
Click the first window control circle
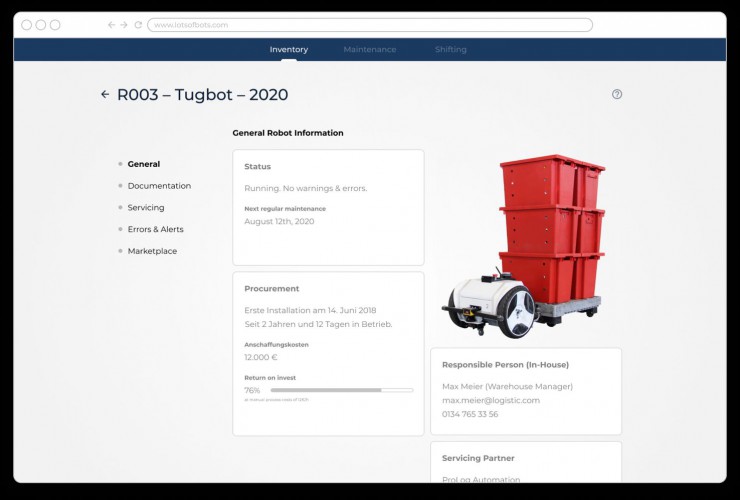pyautogui.click(x=27, y=25)
